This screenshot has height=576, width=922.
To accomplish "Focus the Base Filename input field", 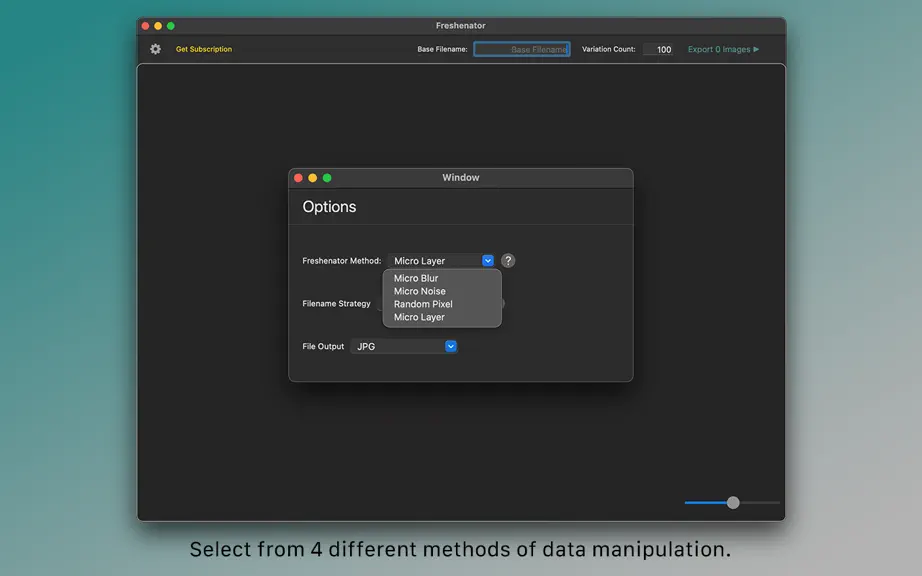I will click(x=522, y=49).
